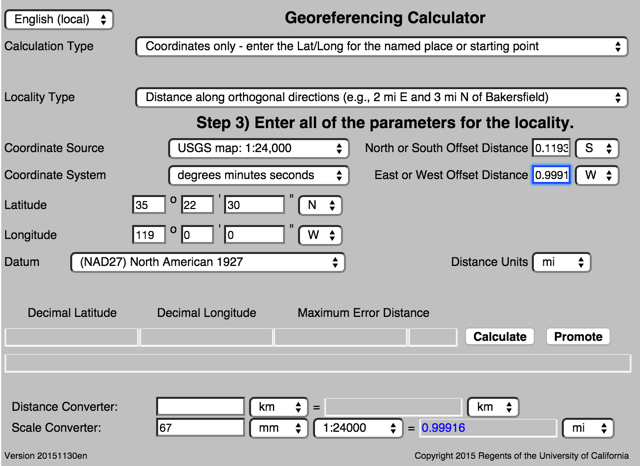Open the Coordinate System dropdown

pyautogui.click(x=257, y=175)
